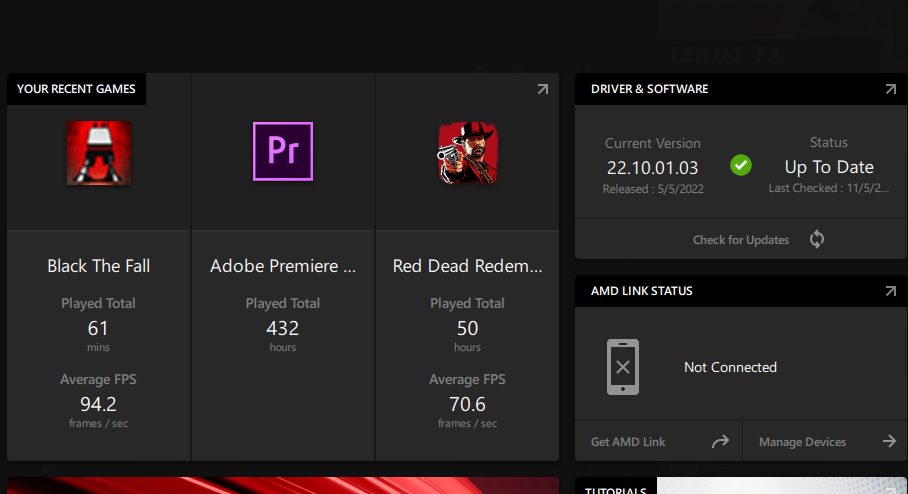
Task: Click the 94.2 average FPS value
Action: [x=98, y=404]
